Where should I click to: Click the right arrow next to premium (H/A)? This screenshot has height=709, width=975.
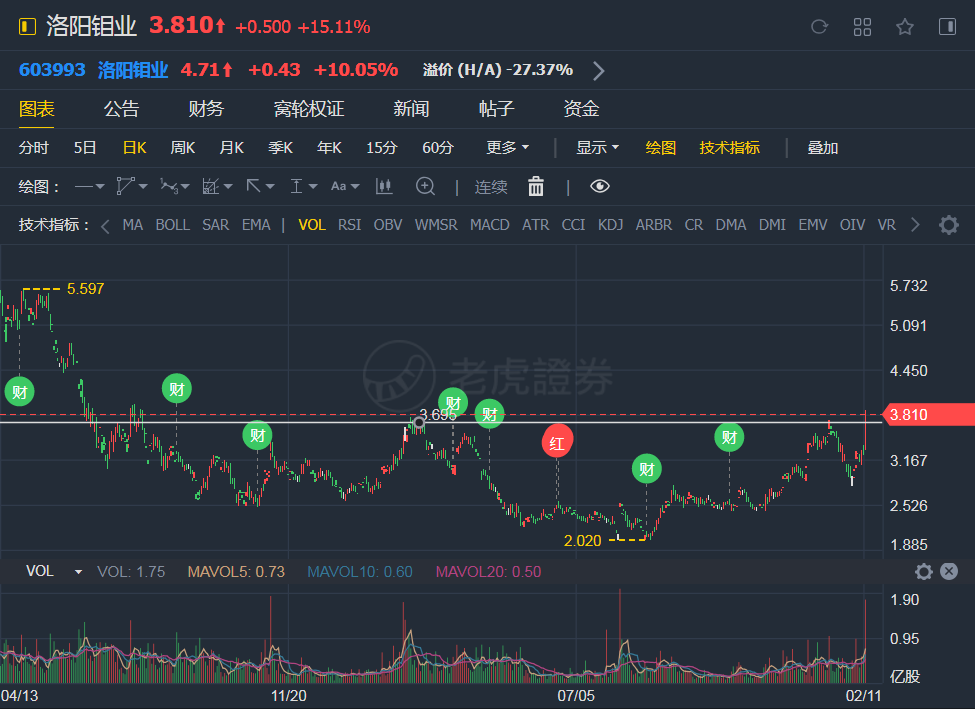[x=598, y=70]
